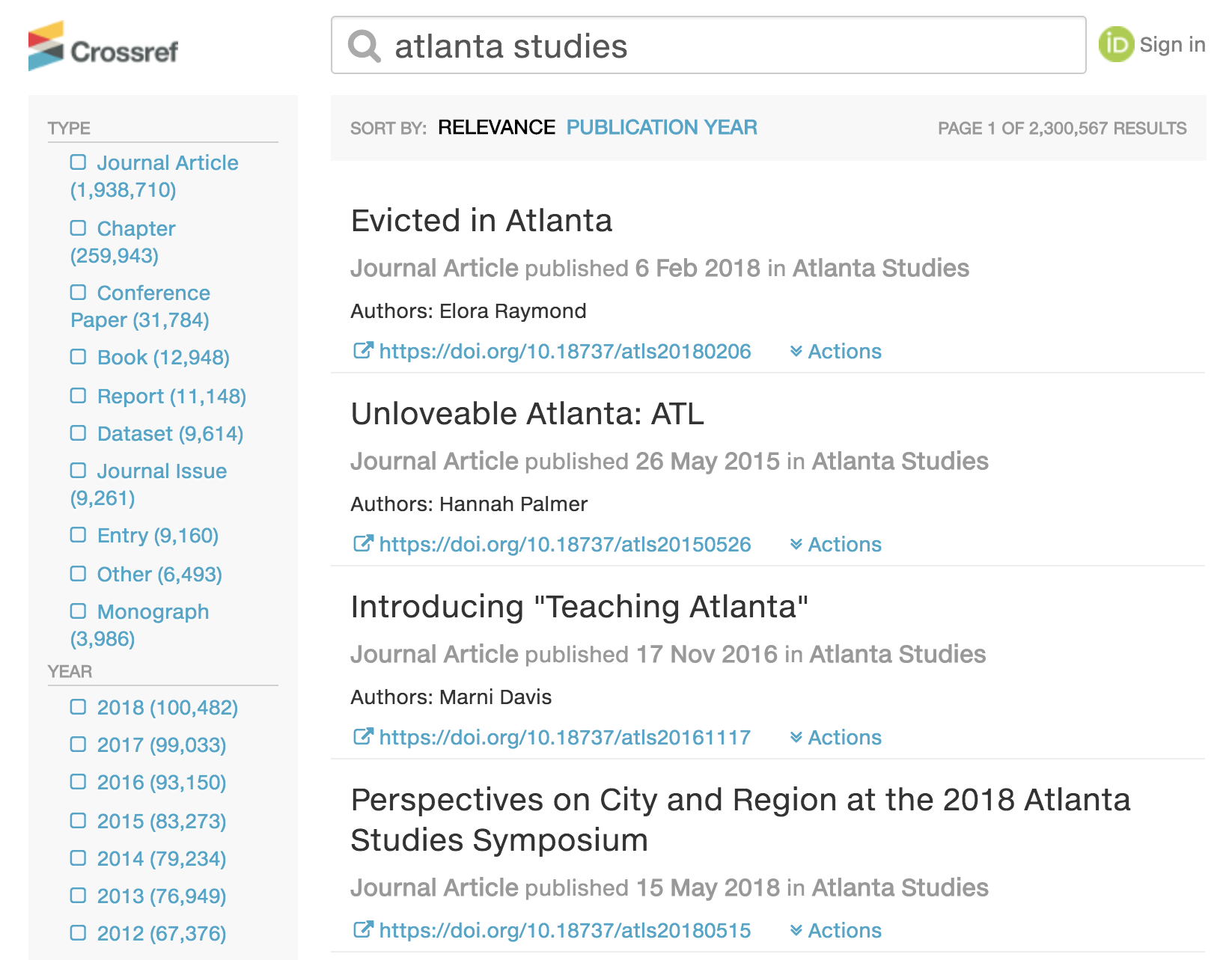The width and height of the screenshot is (1232, 960).
Task: Open DOI link 10.18737/atls20180206
Action: pos(565,351)
